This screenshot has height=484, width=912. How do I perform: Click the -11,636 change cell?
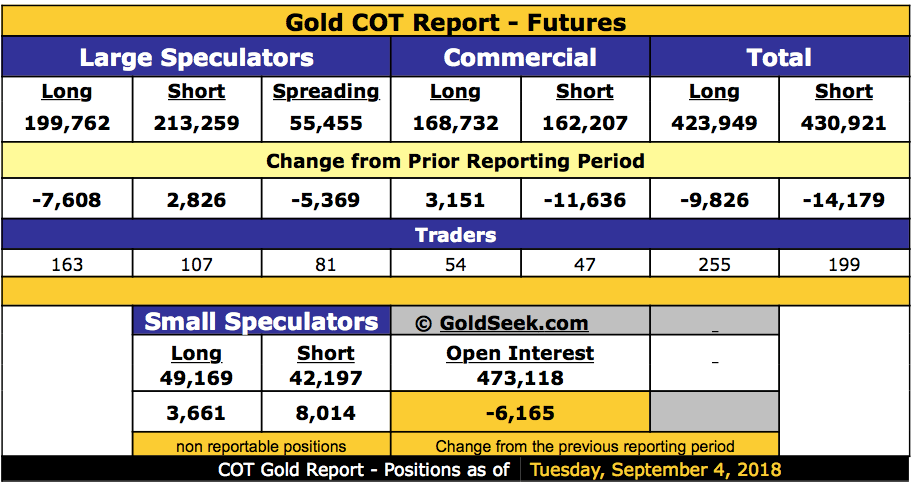coord(585,199)
